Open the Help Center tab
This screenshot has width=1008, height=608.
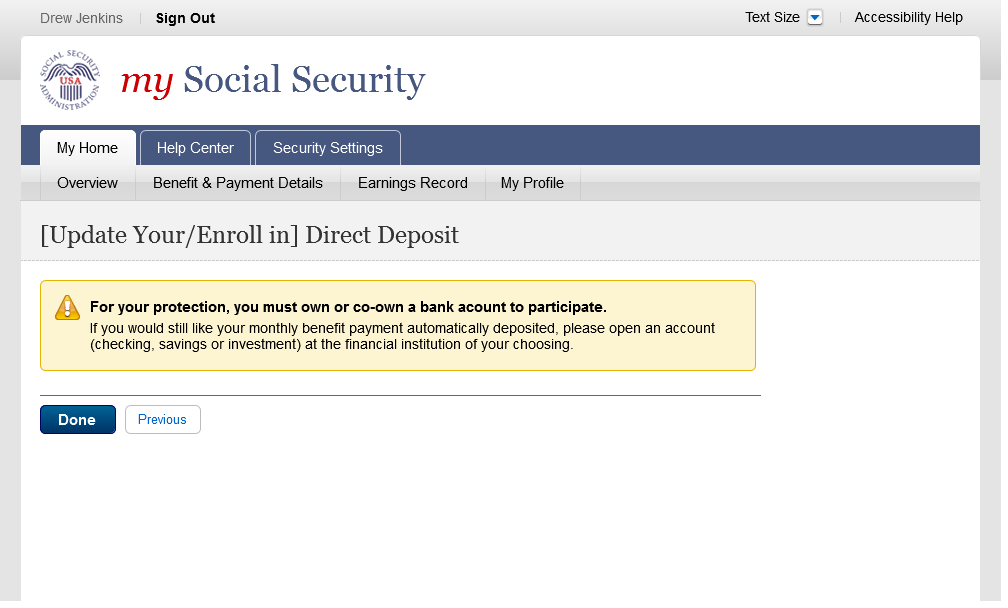[x=195, y=148]
